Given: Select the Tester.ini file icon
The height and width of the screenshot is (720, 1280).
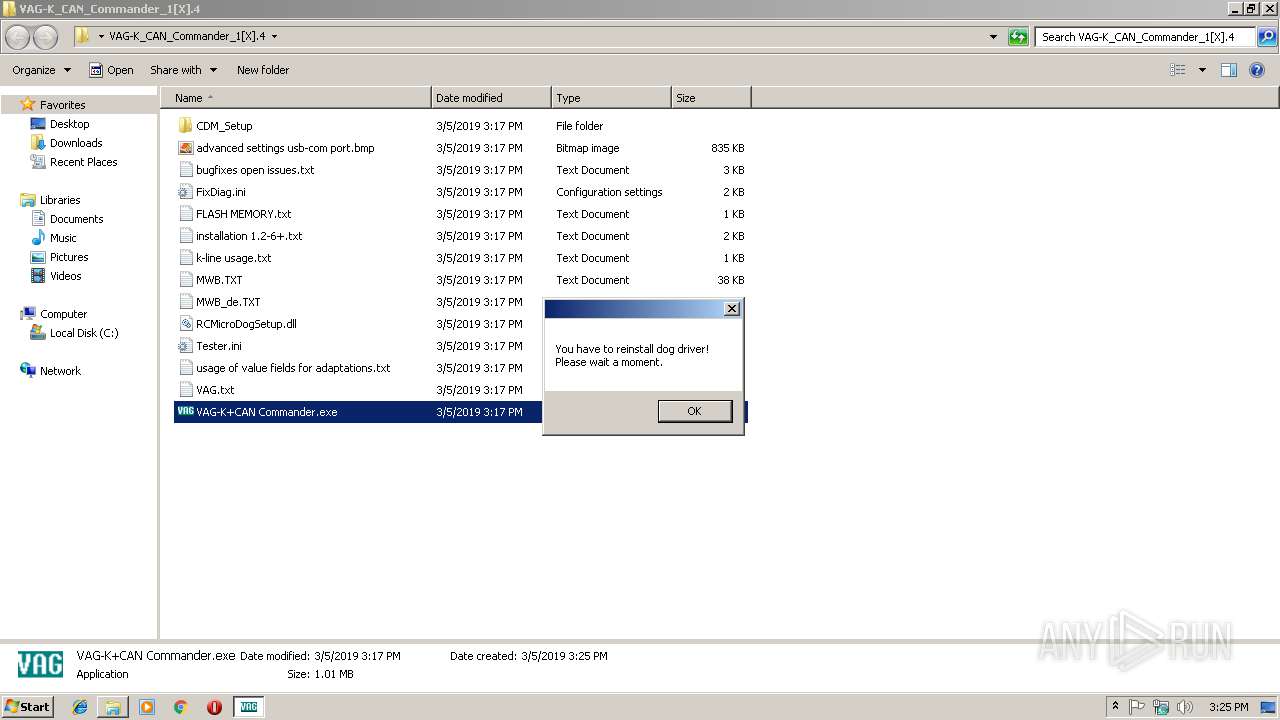Looking at the screenshot, I should (x=185, y=346).
